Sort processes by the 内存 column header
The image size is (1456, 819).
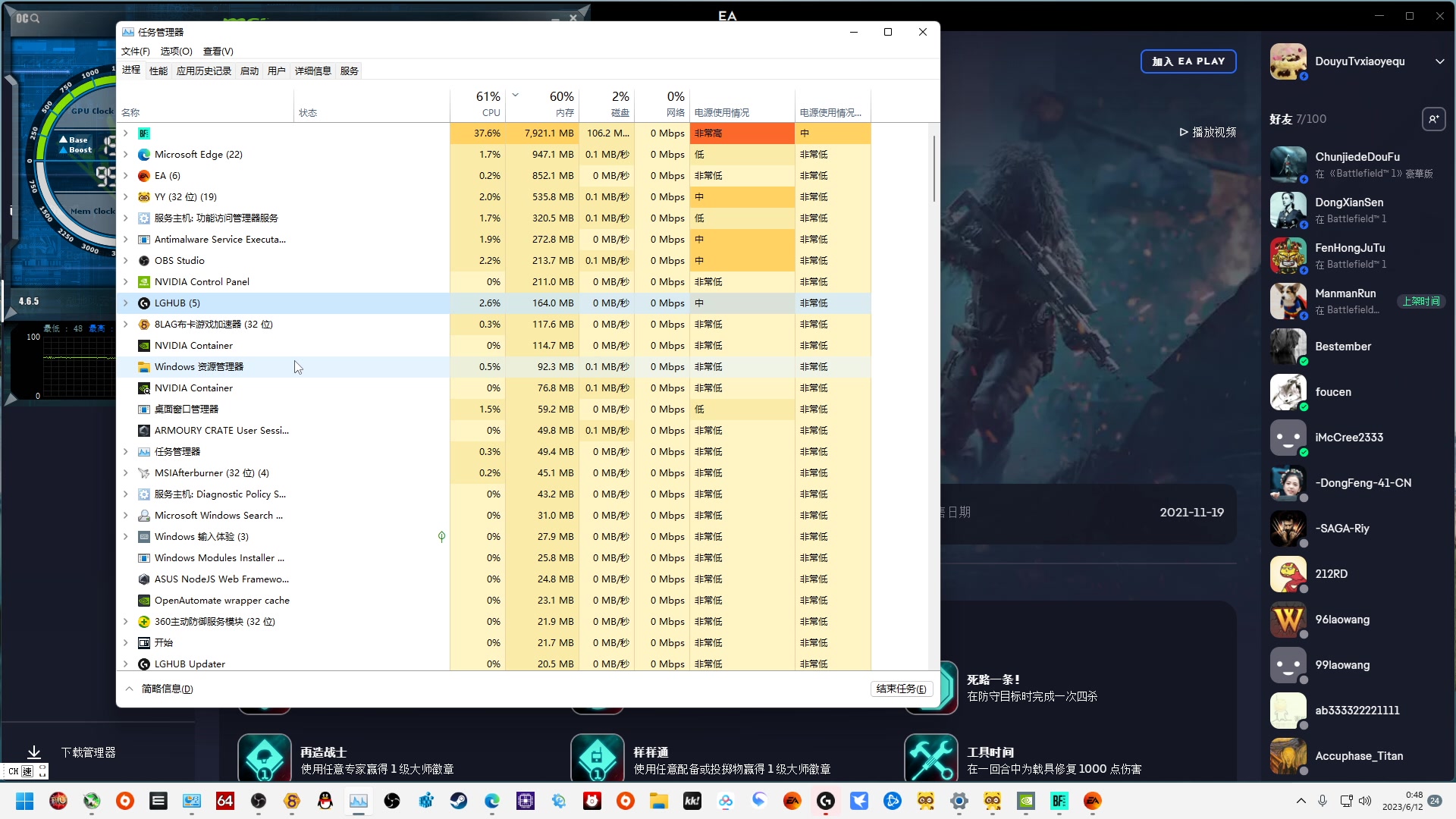(x=542, y=105)
